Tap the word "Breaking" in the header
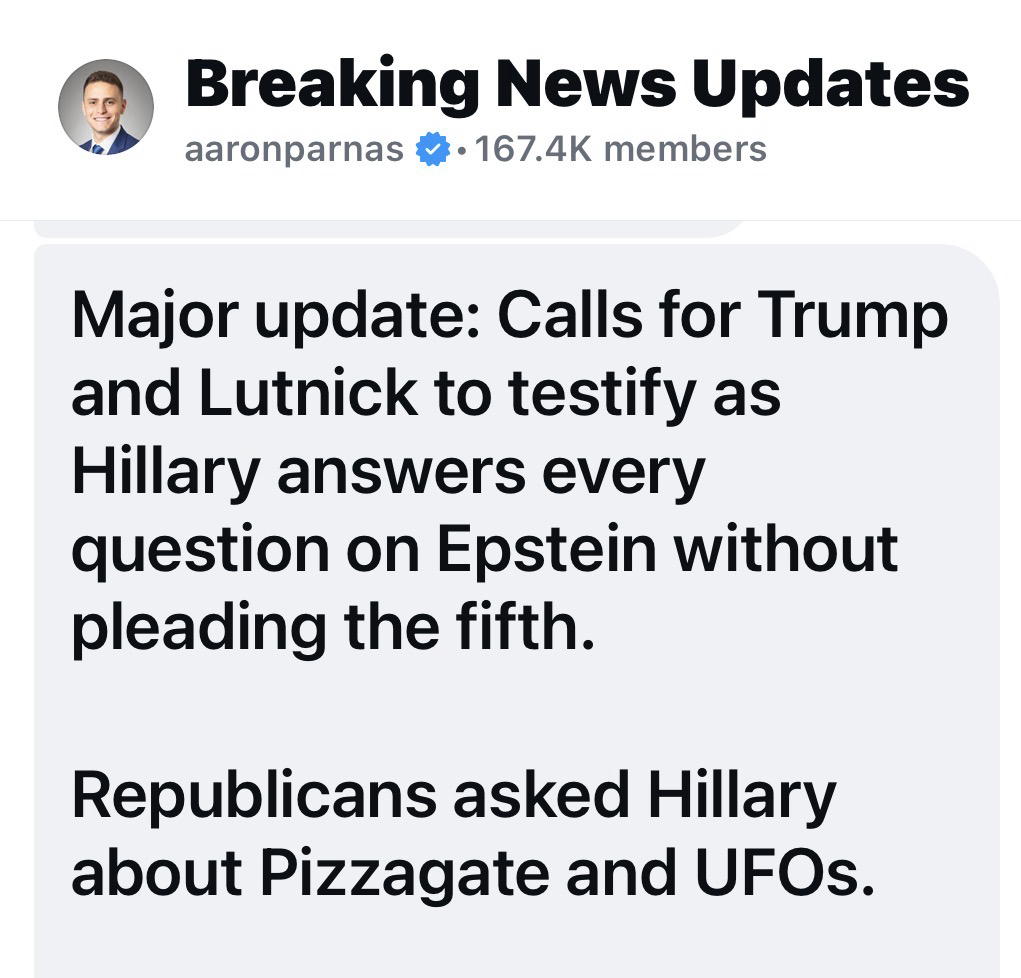The height and width of the screenshot is (978, 1021). (x=332, y=84)
